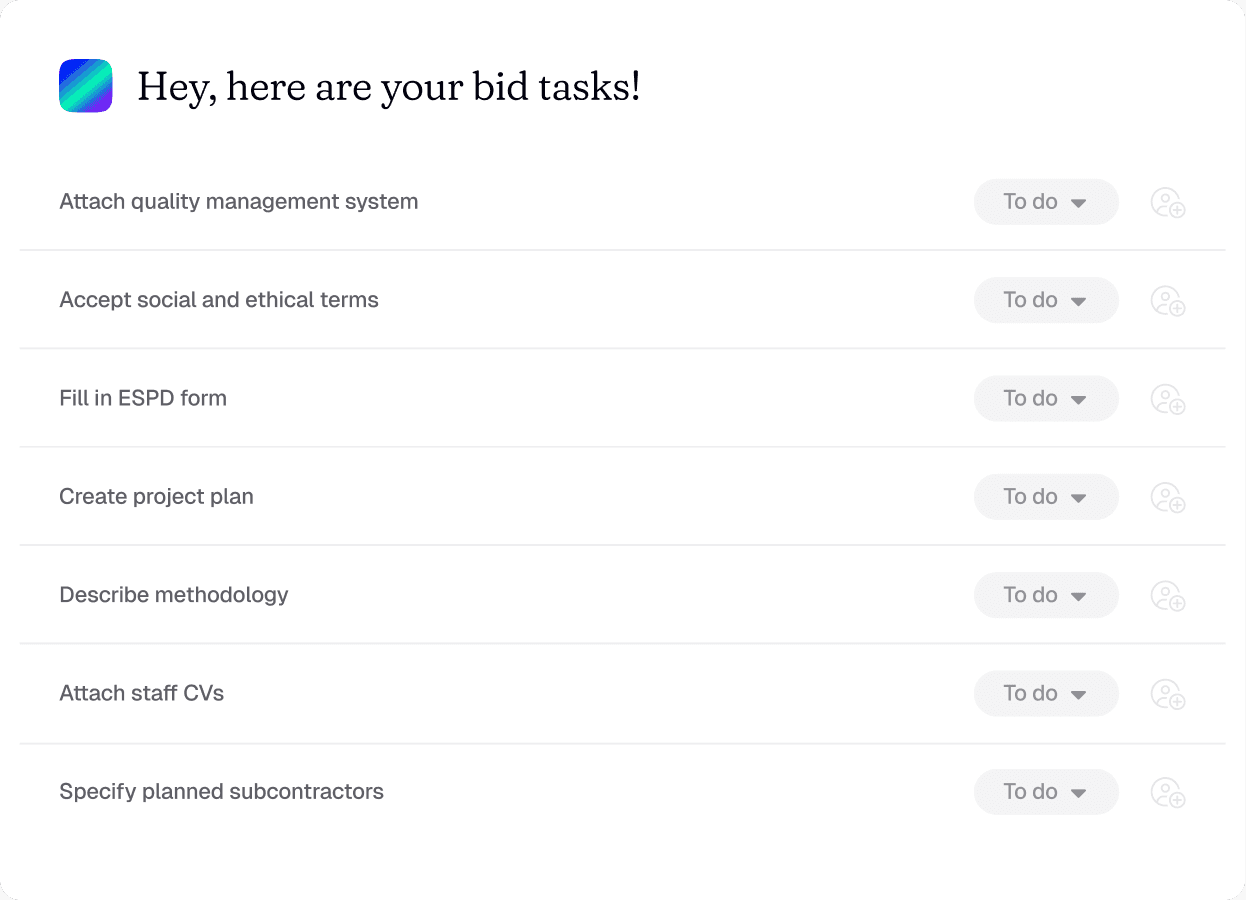Open status dropdown for Attach quality management system
The height and width of the screenshot is (900, 1246).
pyautogui.click(x=1045, y=202)
